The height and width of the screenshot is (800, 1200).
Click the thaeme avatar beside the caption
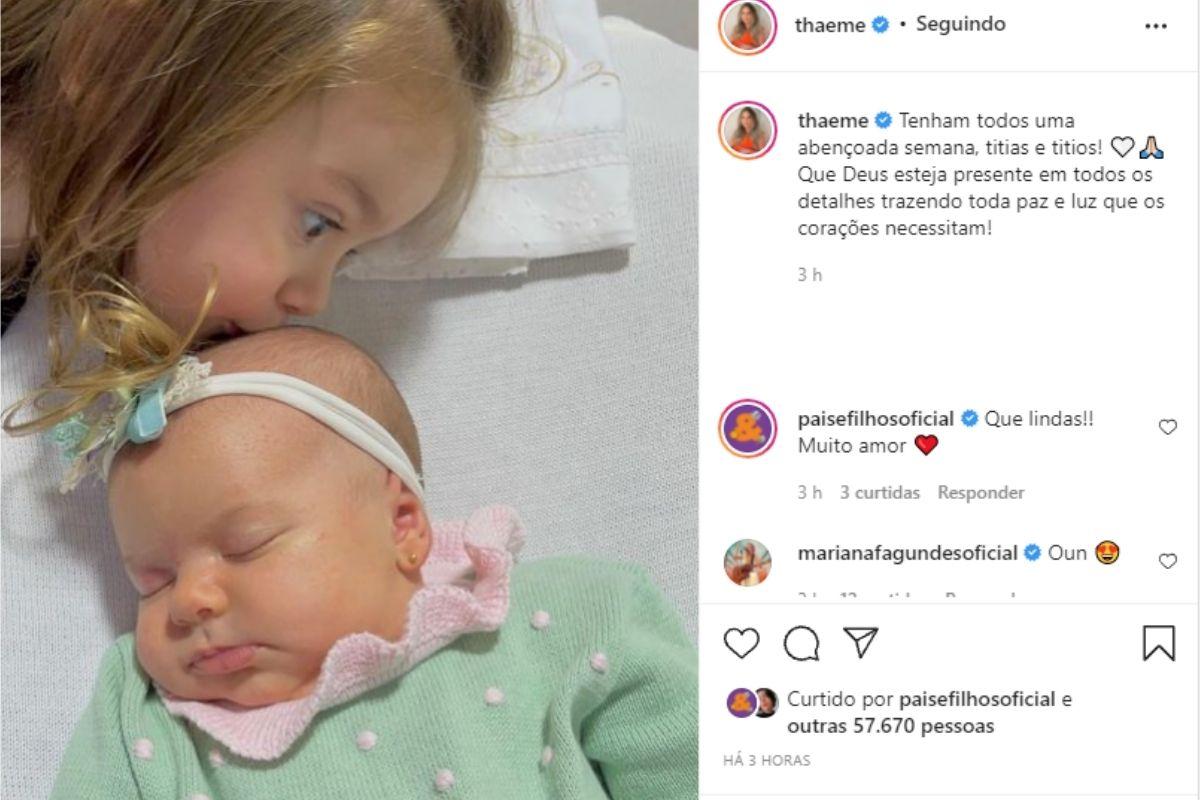tap(748, 131)
